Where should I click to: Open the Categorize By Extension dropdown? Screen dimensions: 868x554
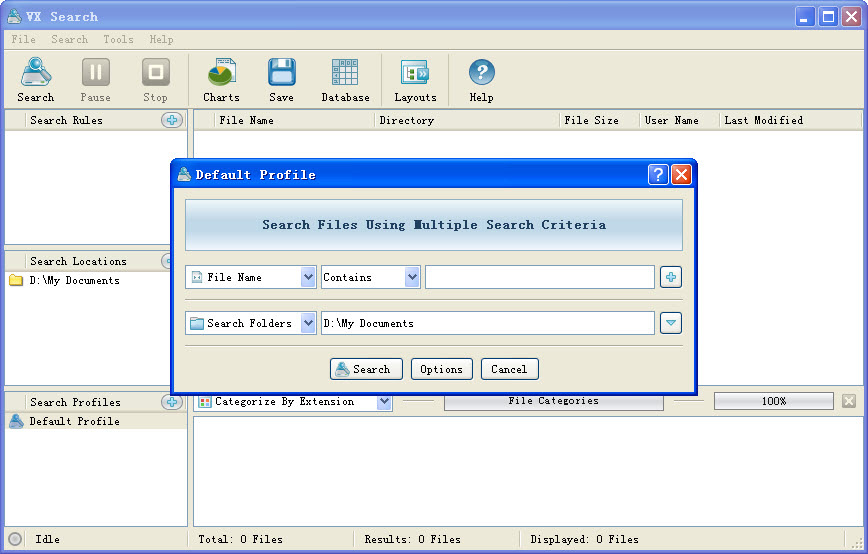coord(384,402)
